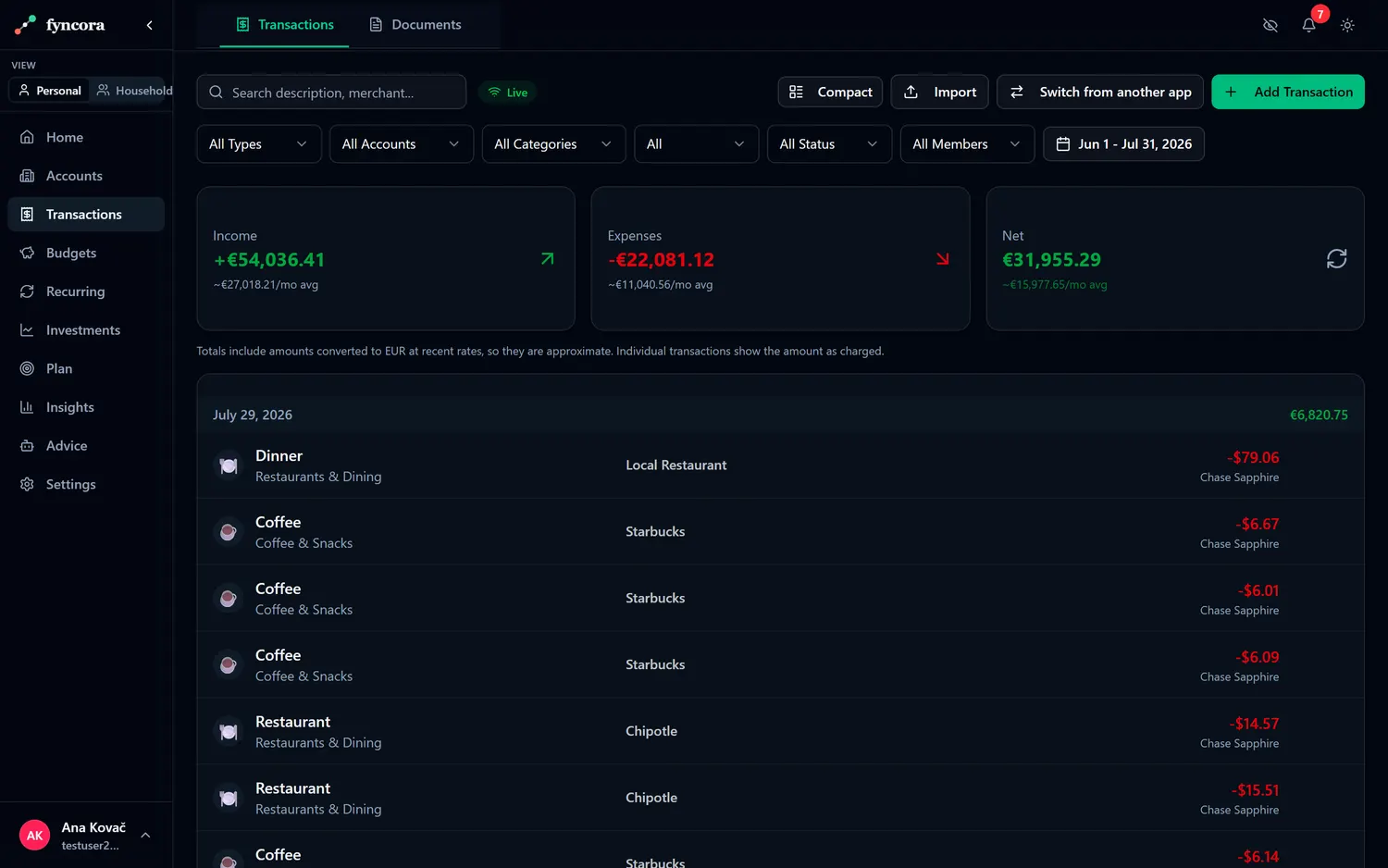This screenshot has width=1388, height=868.
Task: Open Home in the sidebar
Action: pyautogui.click(x=86, y=137)
